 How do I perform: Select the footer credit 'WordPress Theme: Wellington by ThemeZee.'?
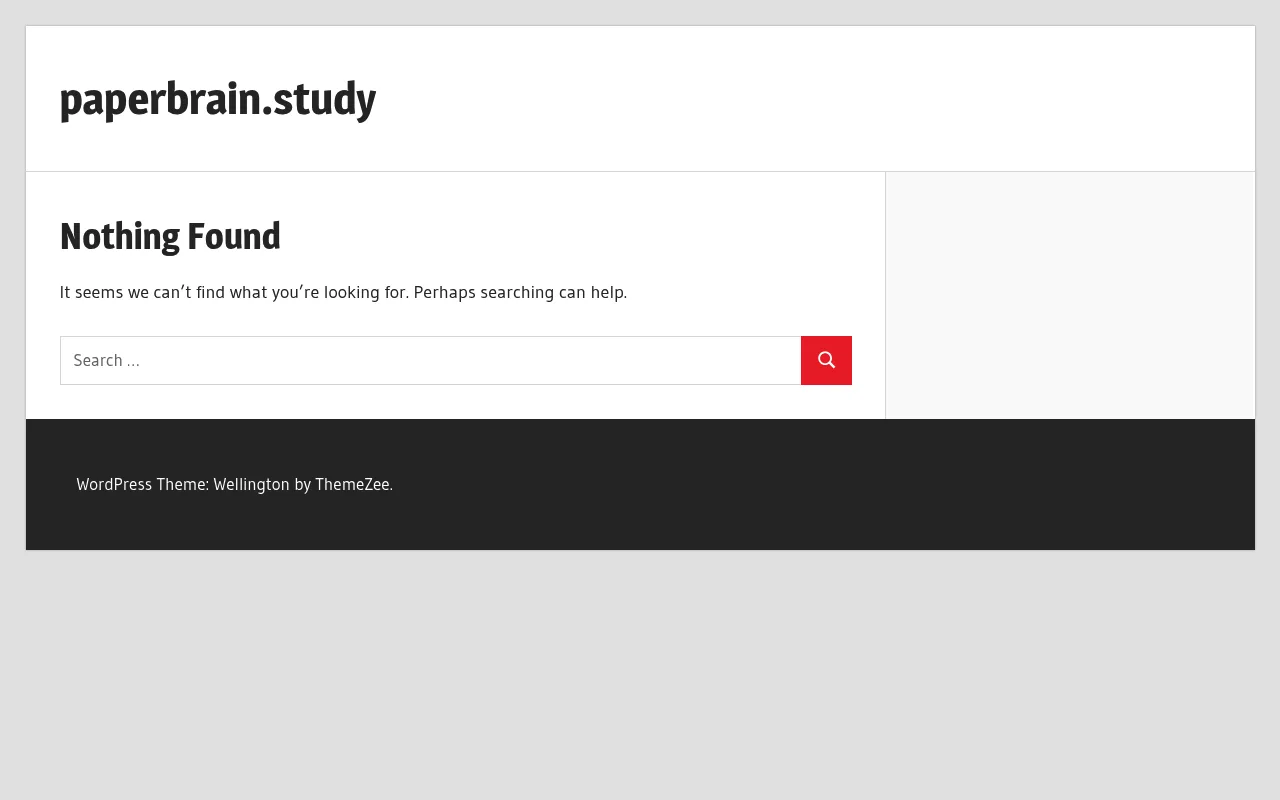pos(235,484)
